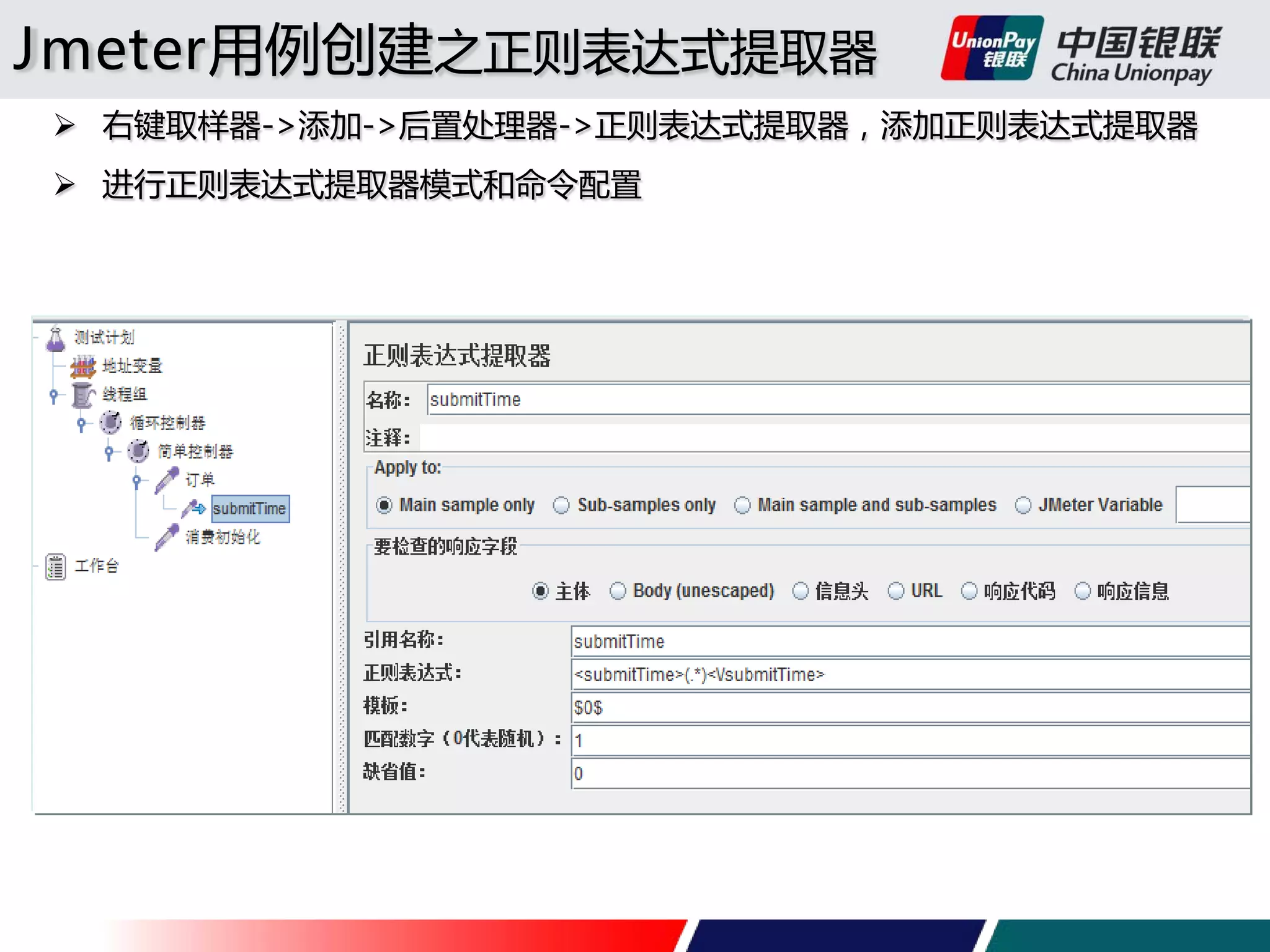Collapse the 订单 tree branch

(x=137, y=481)
